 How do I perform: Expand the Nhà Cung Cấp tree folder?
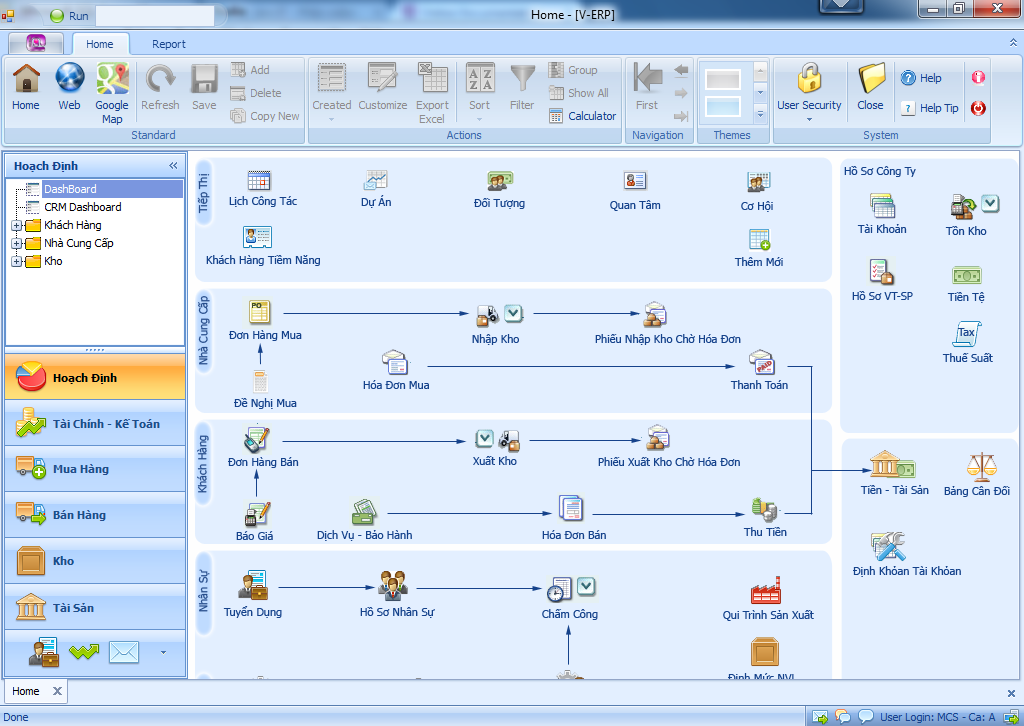(x=17, y=244)
